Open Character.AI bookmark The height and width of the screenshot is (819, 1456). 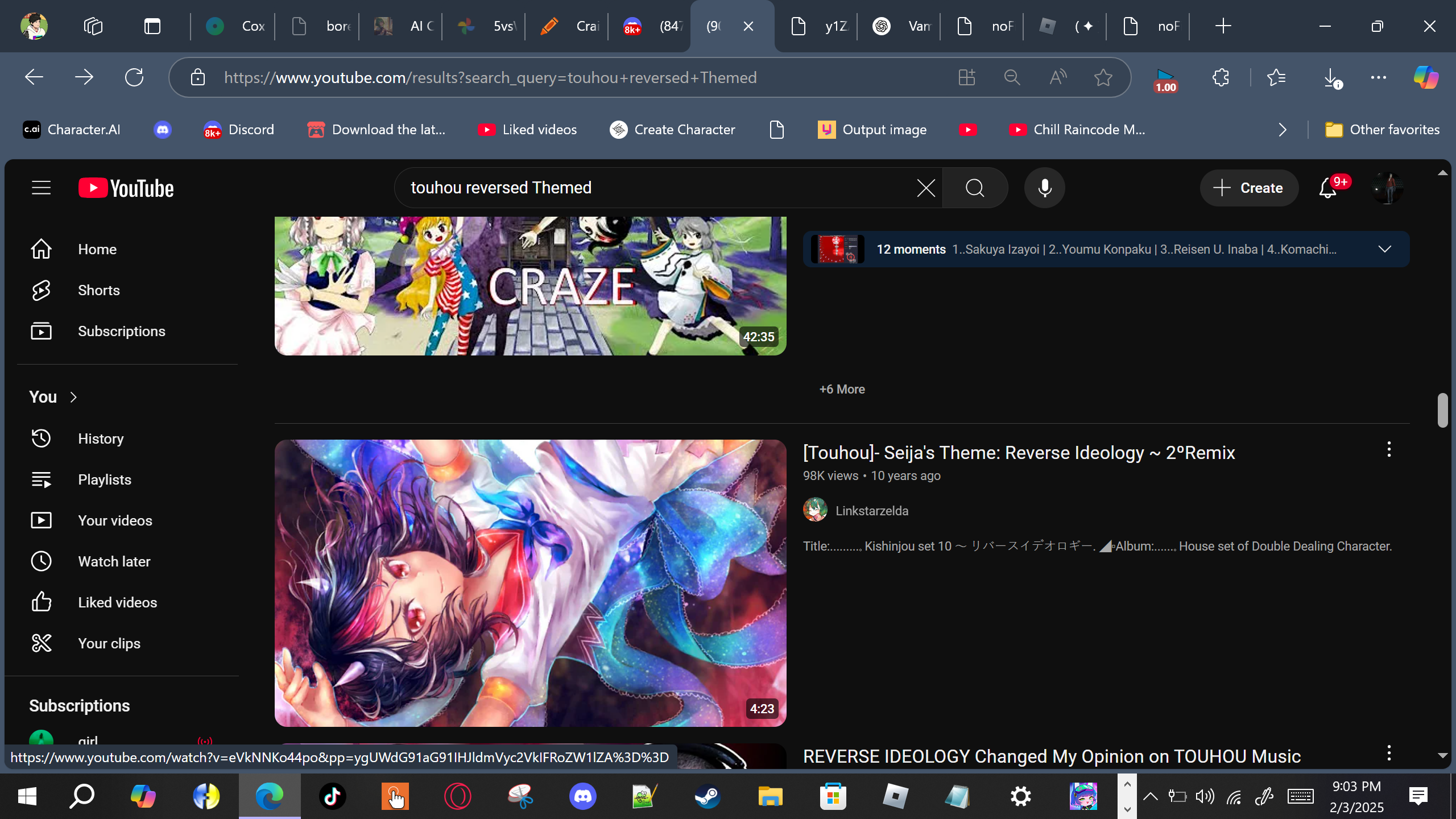point(72,130)
